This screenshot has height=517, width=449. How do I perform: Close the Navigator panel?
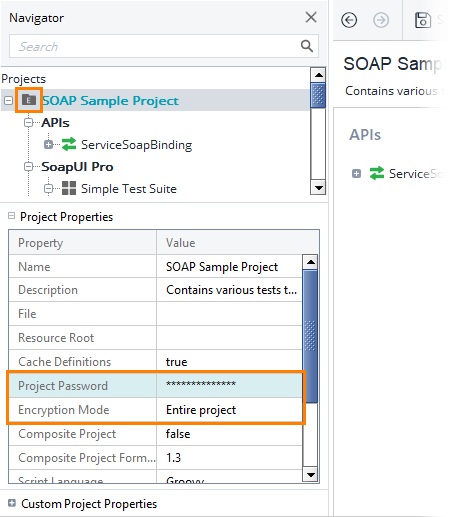[311, 17]
